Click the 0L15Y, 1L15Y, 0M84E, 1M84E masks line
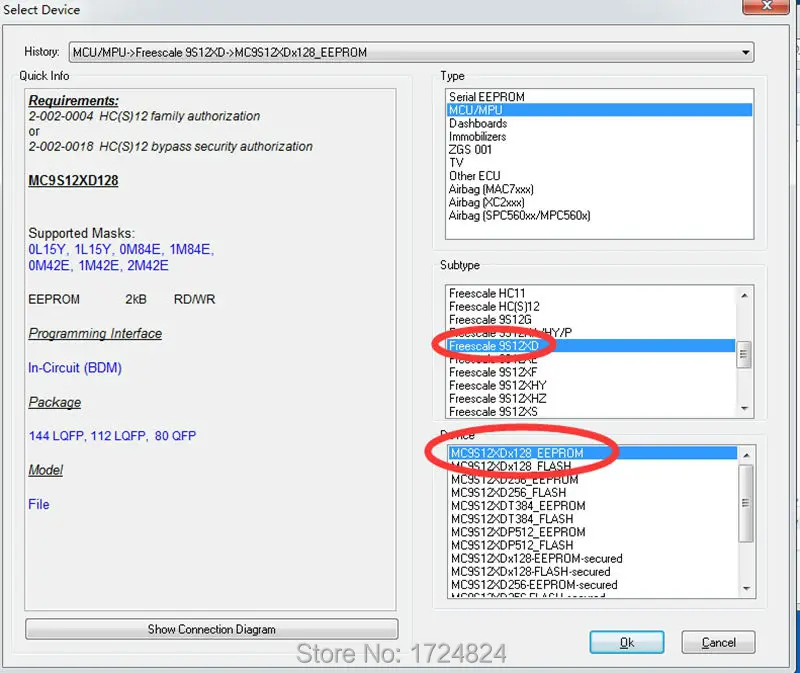This screenshot has height=673, width=800. (x=121, y=250)
